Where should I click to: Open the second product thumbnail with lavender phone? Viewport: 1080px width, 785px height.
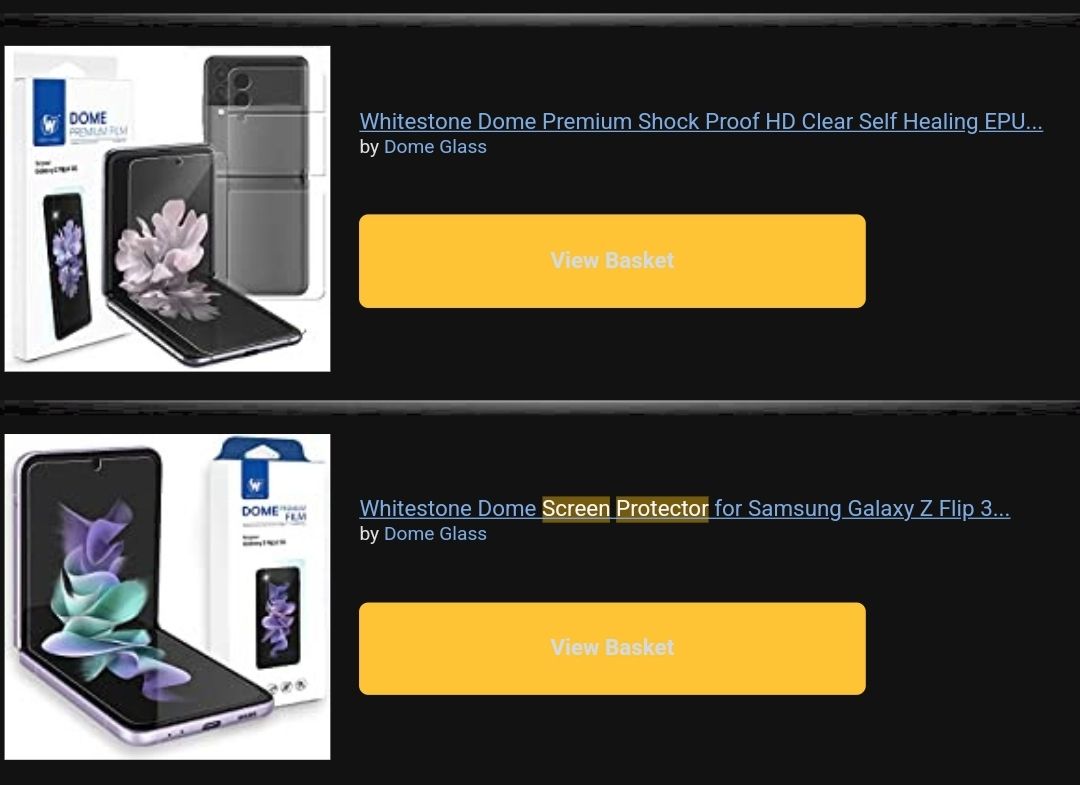tap(167, 597)
